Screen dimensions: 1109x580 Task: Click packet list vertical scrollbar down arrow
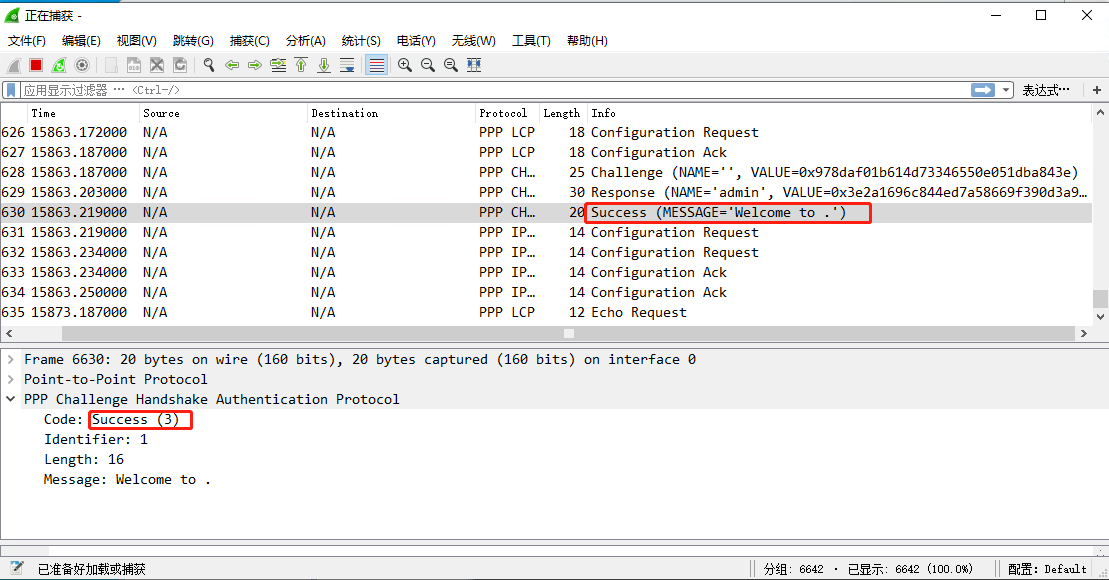(1100, 317)
